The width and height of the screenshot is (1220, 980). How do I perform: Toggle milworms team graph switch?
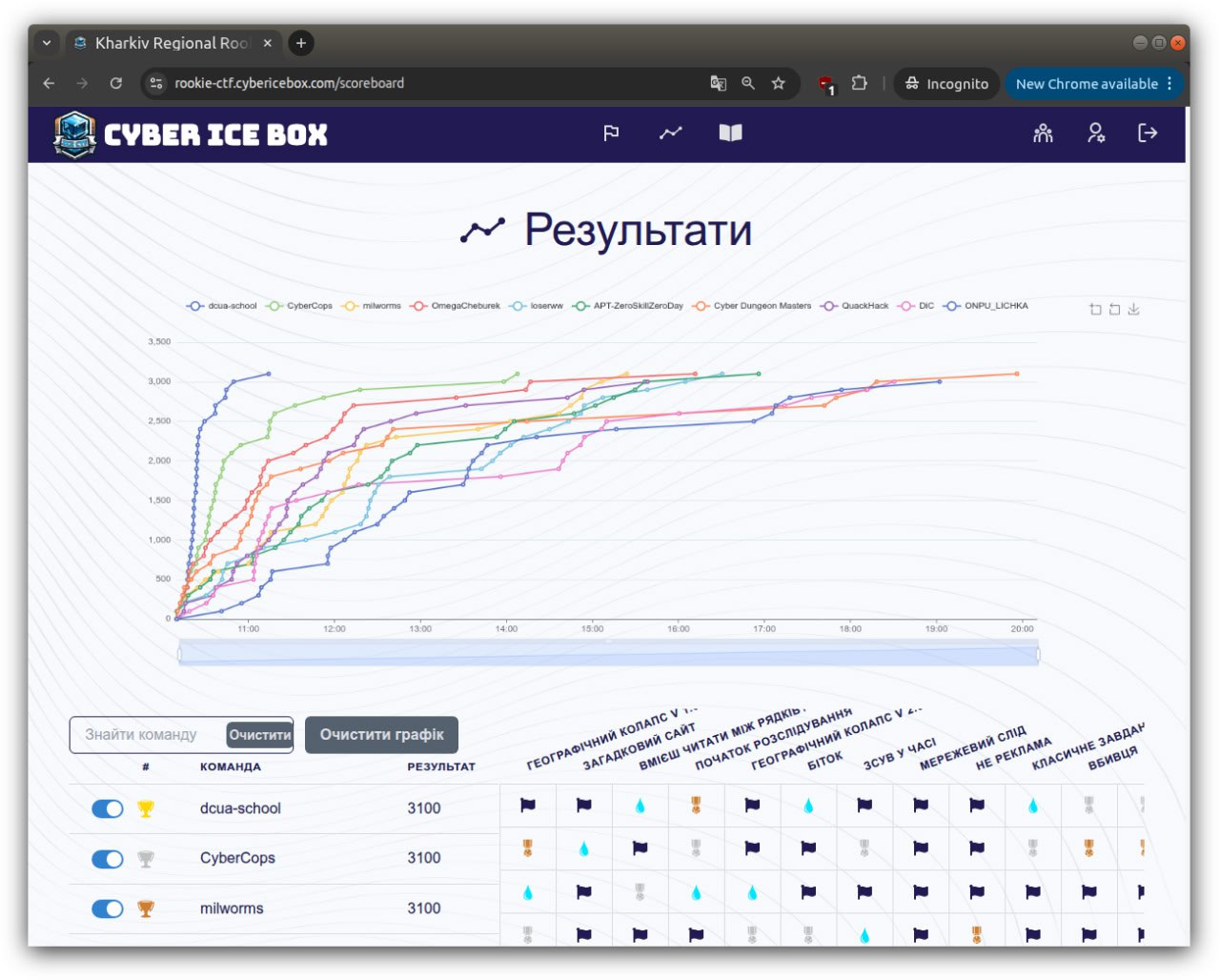pyautogui.click(x=108, y=909)
